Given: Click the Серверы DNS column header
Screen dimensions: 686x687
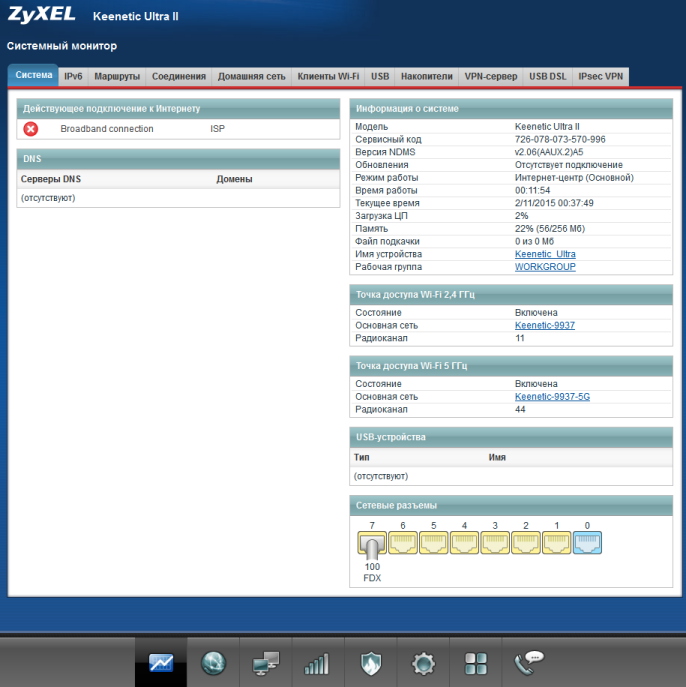Looking at the screenshot, I should 51,179.
